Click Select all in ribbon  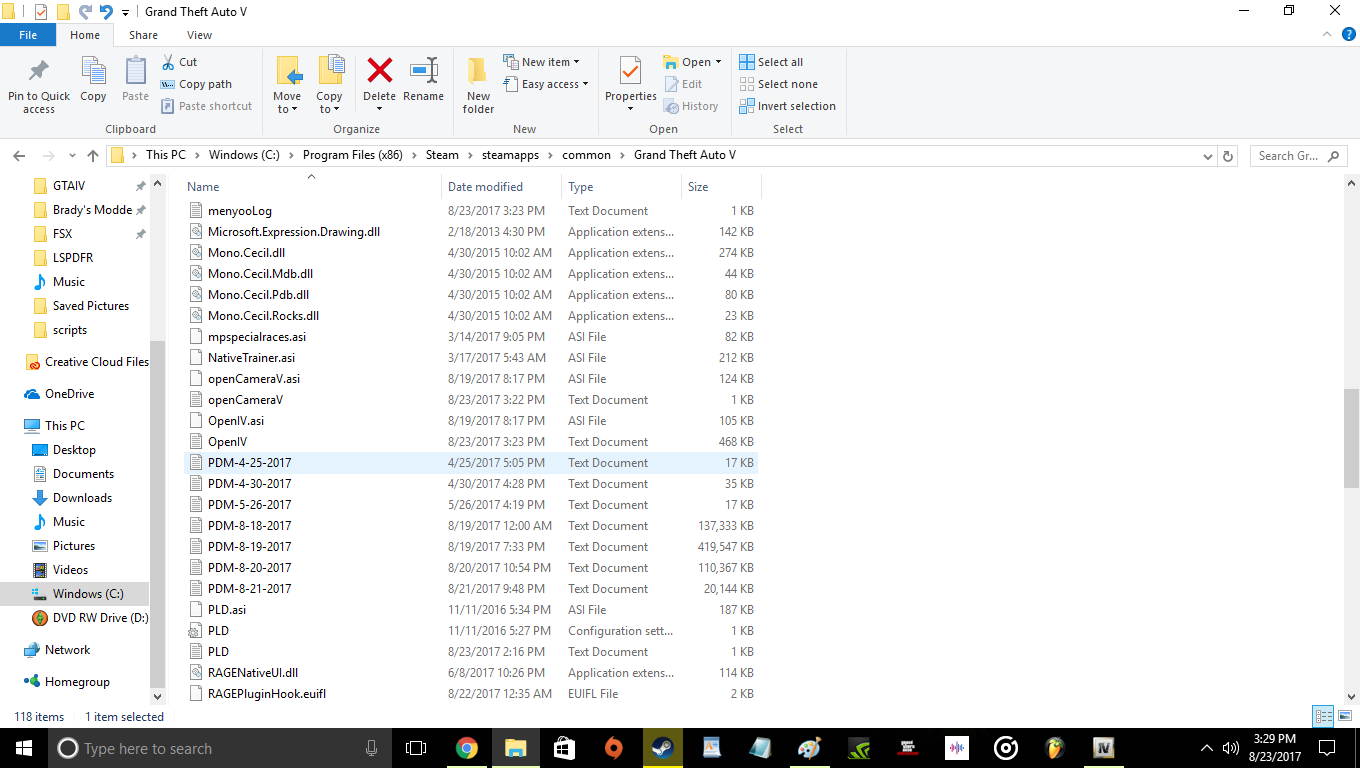tap(771, 62)
